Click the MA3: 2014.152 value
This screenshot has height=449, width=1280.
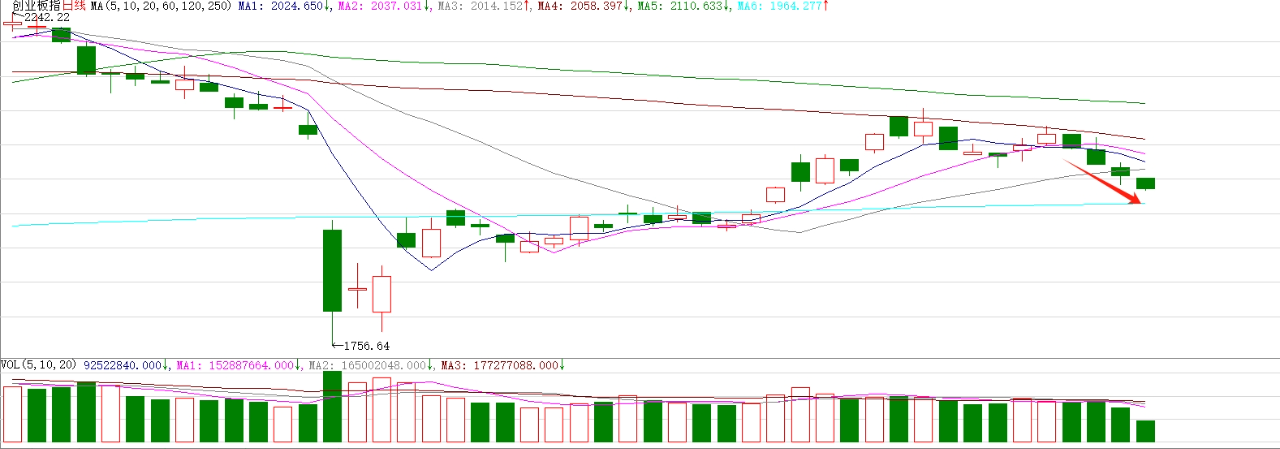pos(482,6)
